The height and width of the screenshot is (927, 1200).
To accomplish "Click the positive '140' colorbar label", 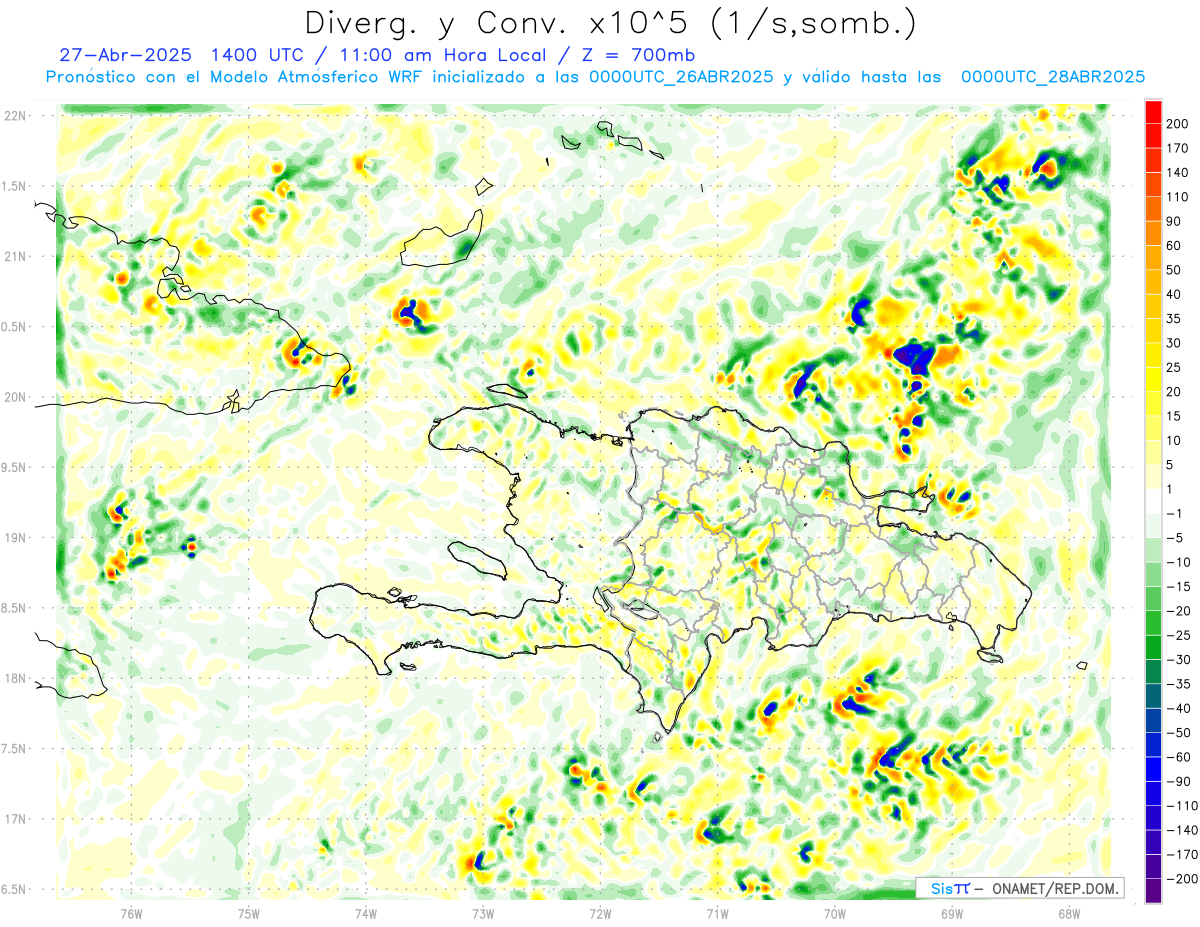I will 1178,172.
